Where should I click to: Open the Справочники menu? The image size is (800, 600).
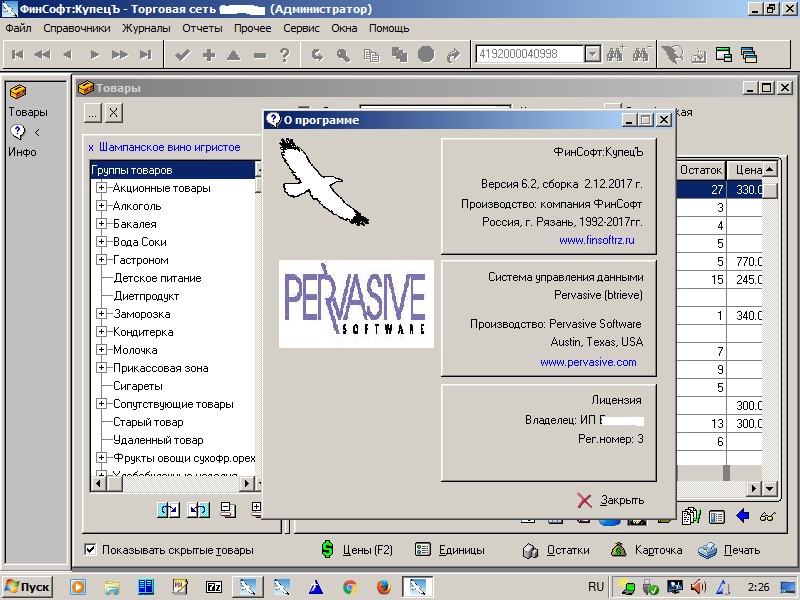pos(77,28)
